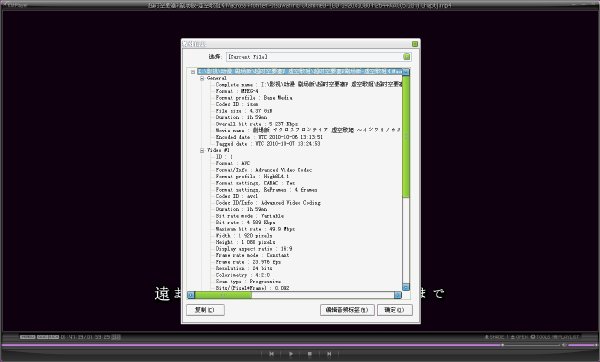Click the copy button (复制)

[205, 310]
